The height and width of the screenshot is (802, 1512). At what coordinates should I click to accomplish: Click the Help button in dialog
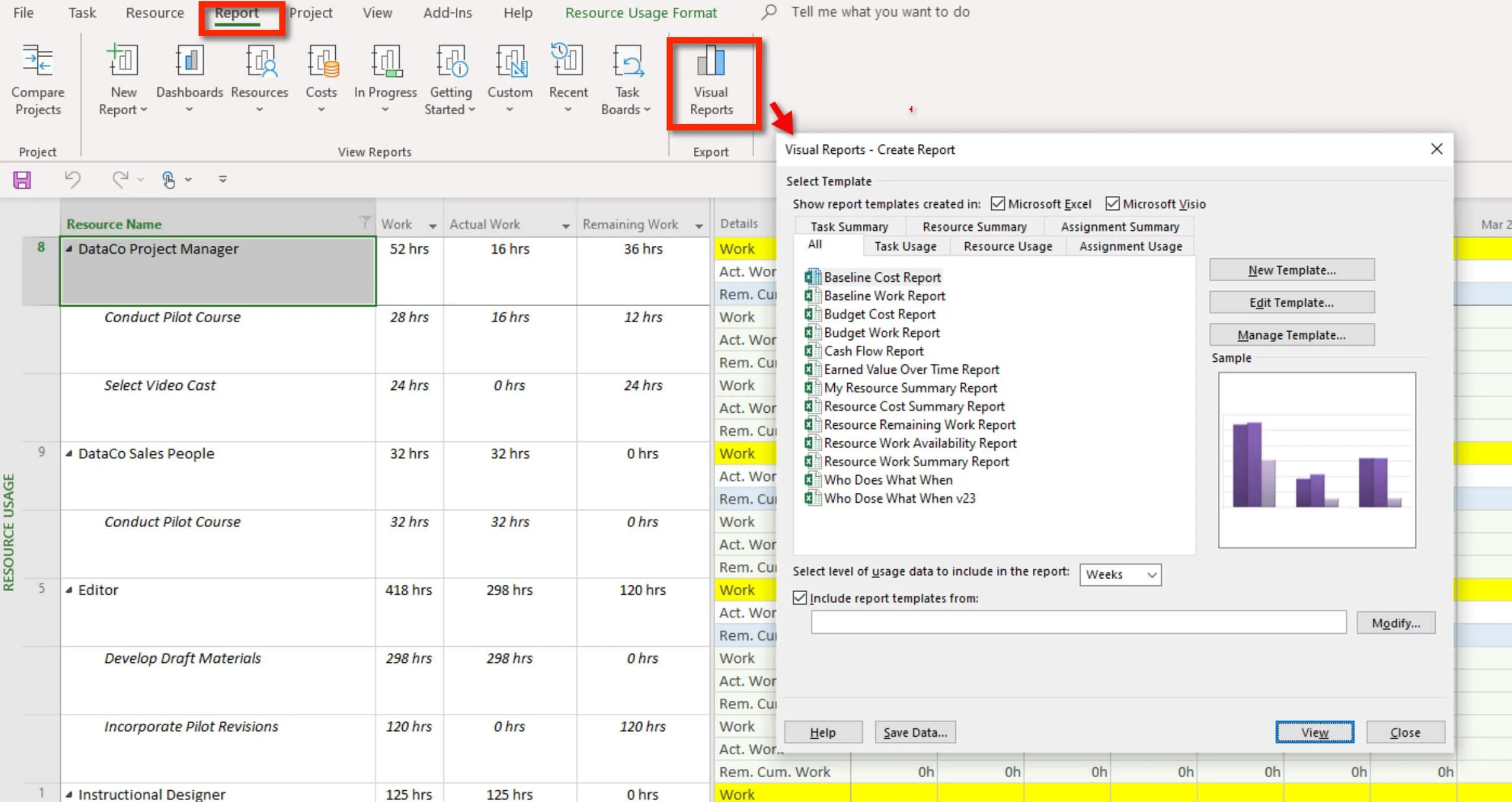(x=823, y=732)
